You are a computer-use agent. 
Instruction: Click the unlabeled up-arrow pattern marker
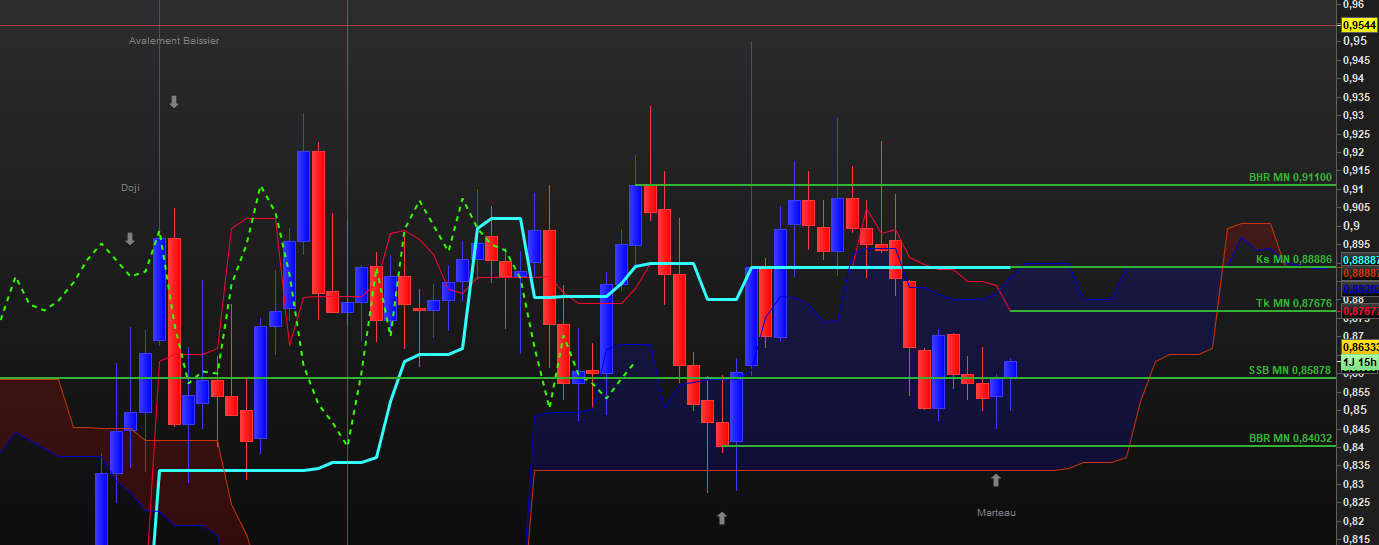[722, 518]
